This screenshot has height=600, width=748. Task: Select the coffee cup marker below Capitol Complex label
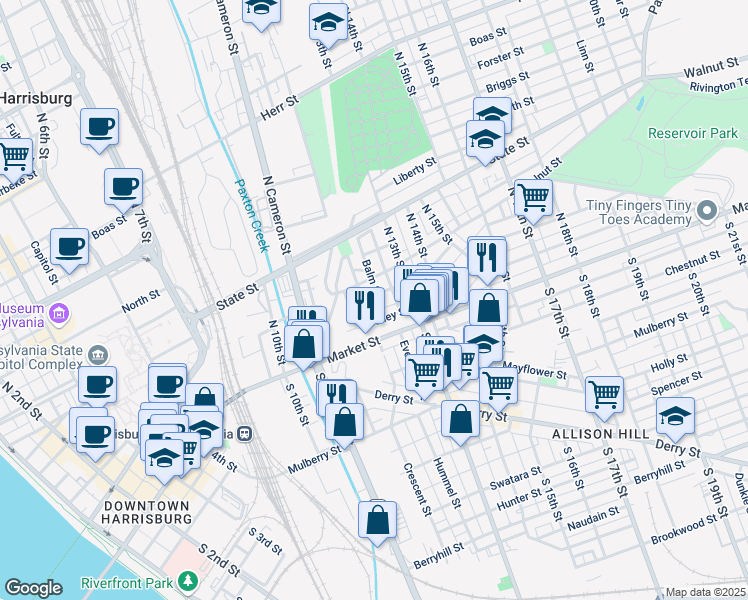click(97, 386)
